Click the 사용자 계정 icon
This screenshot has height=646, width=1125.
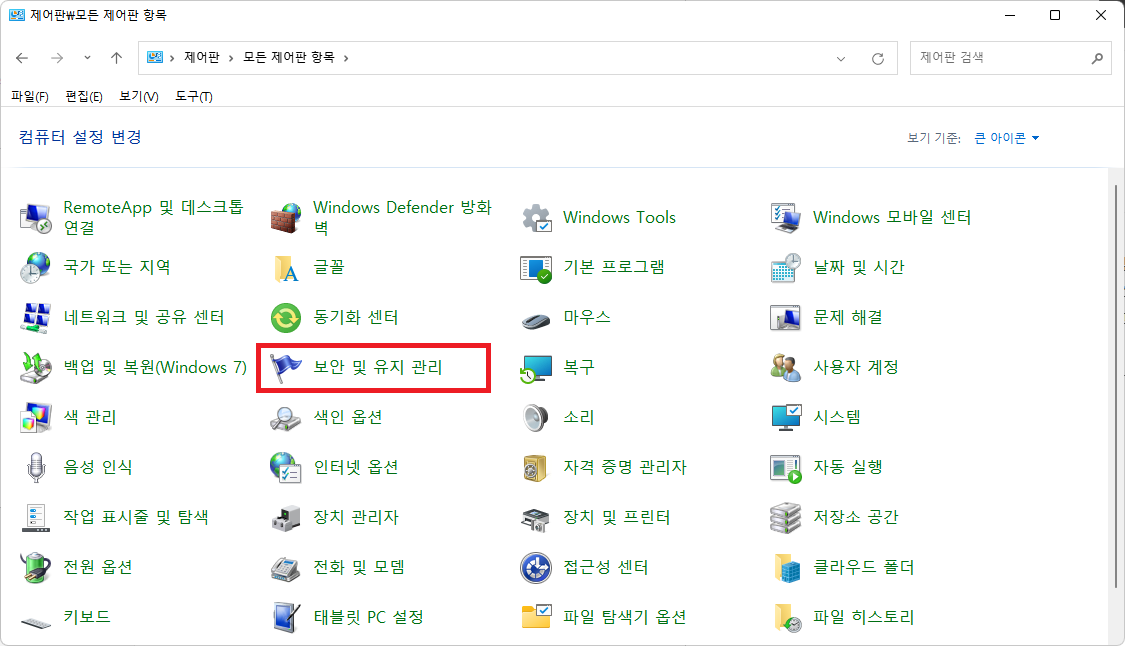coord(786,368)
